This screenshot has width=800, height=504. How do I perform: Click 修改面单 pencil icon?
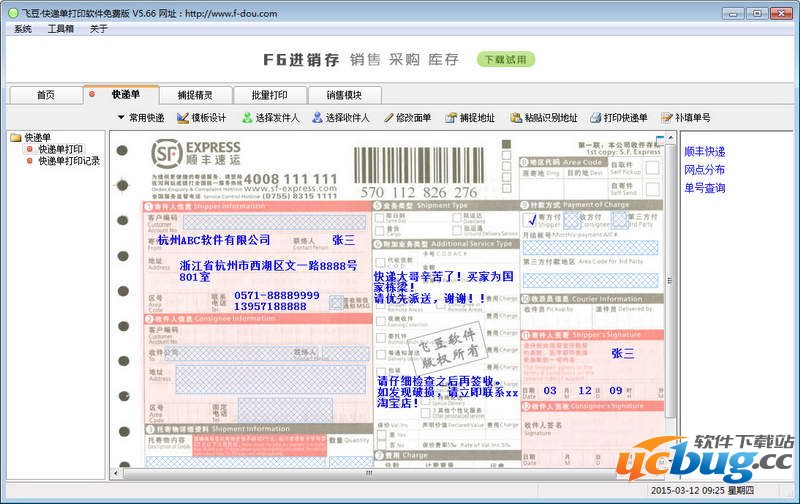point(388,118)
